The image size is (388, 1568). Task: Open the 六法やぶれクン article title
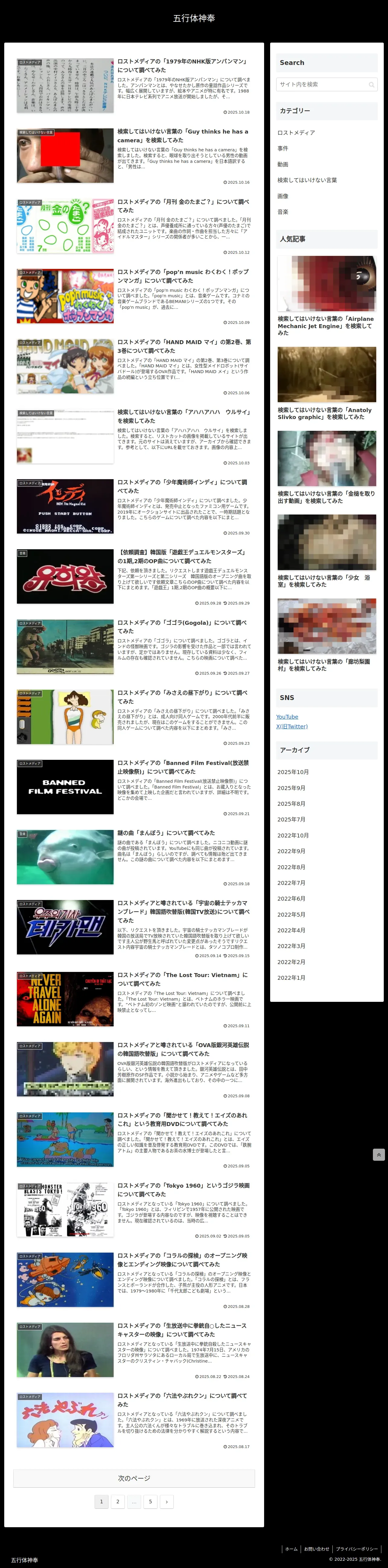point(183,1400)
